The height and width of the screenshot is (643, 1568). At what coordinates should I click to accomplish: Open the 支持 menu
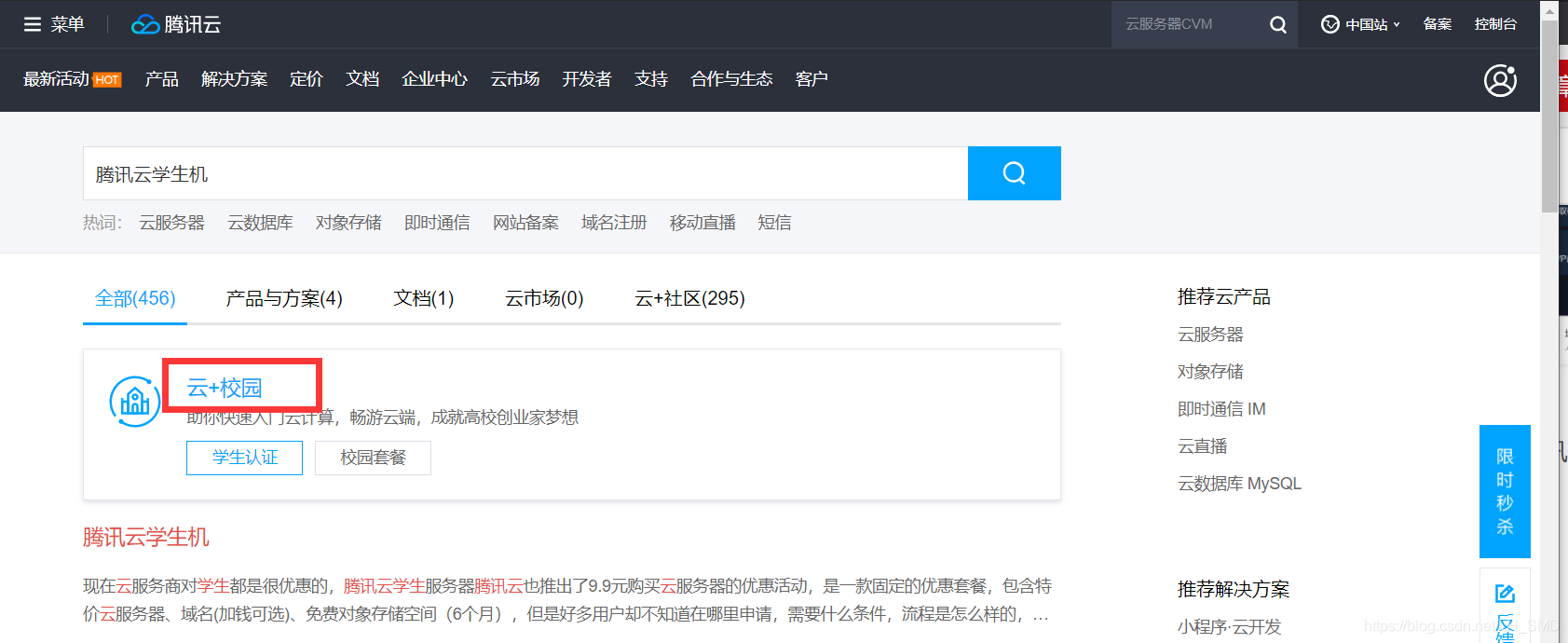(651, 79)
